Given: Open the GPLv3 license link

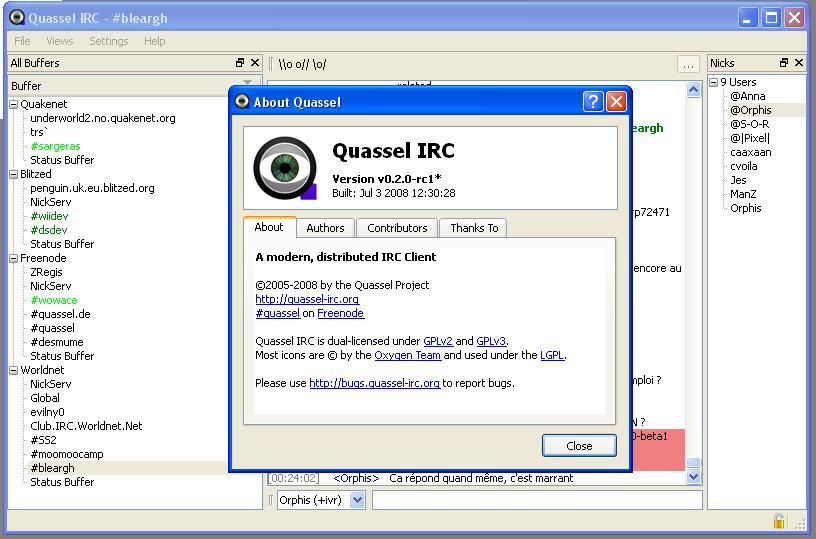Looking at the screenshot, I should [x=491, y=341].
